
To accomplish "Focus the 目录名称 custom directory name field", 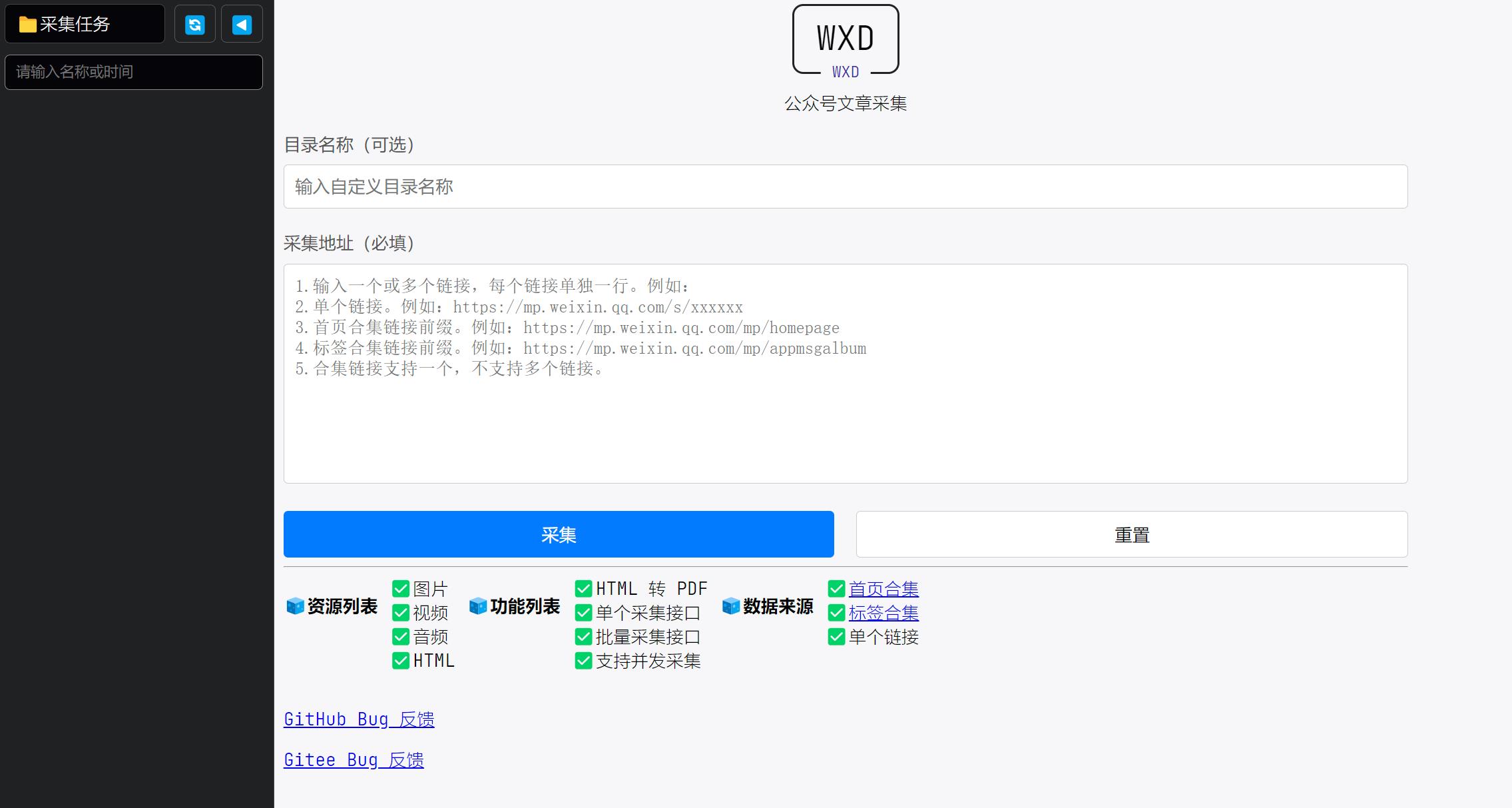I will [846, 187].
